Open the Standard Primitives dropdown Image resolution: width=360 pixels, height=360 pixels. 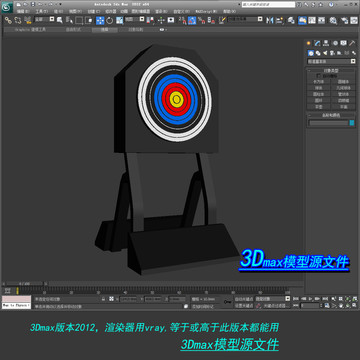click(x=331, y=62)
